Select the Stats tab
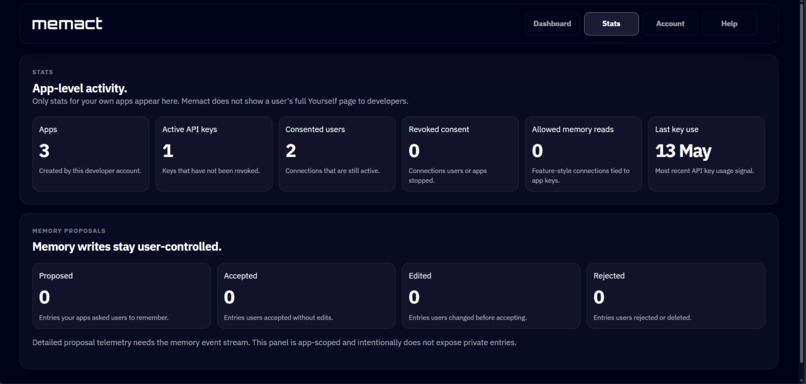Image resolution: width=806 pixels, height=384 pixels. [611, 24]
